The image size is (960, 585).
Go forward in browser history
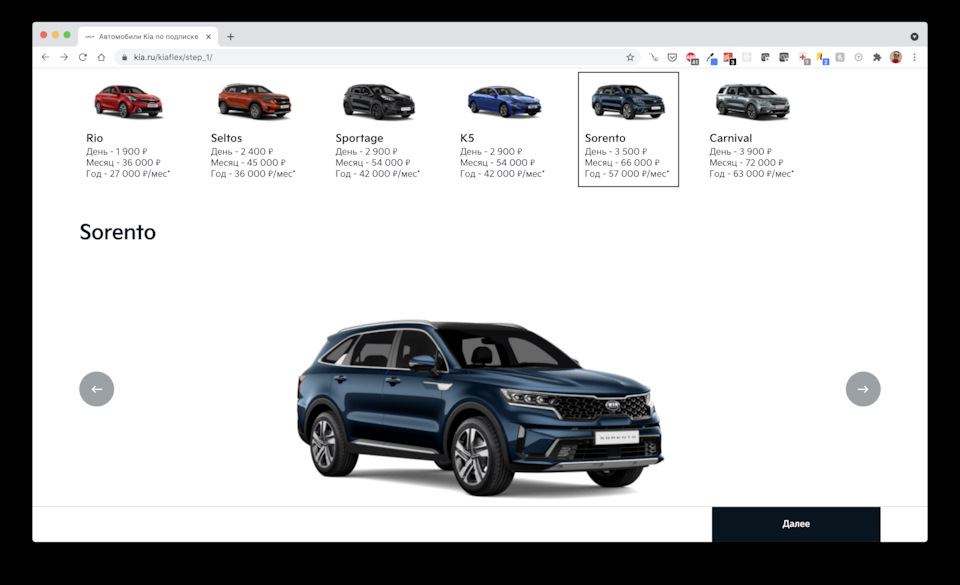pyautogui.click(x=64, y=57)
